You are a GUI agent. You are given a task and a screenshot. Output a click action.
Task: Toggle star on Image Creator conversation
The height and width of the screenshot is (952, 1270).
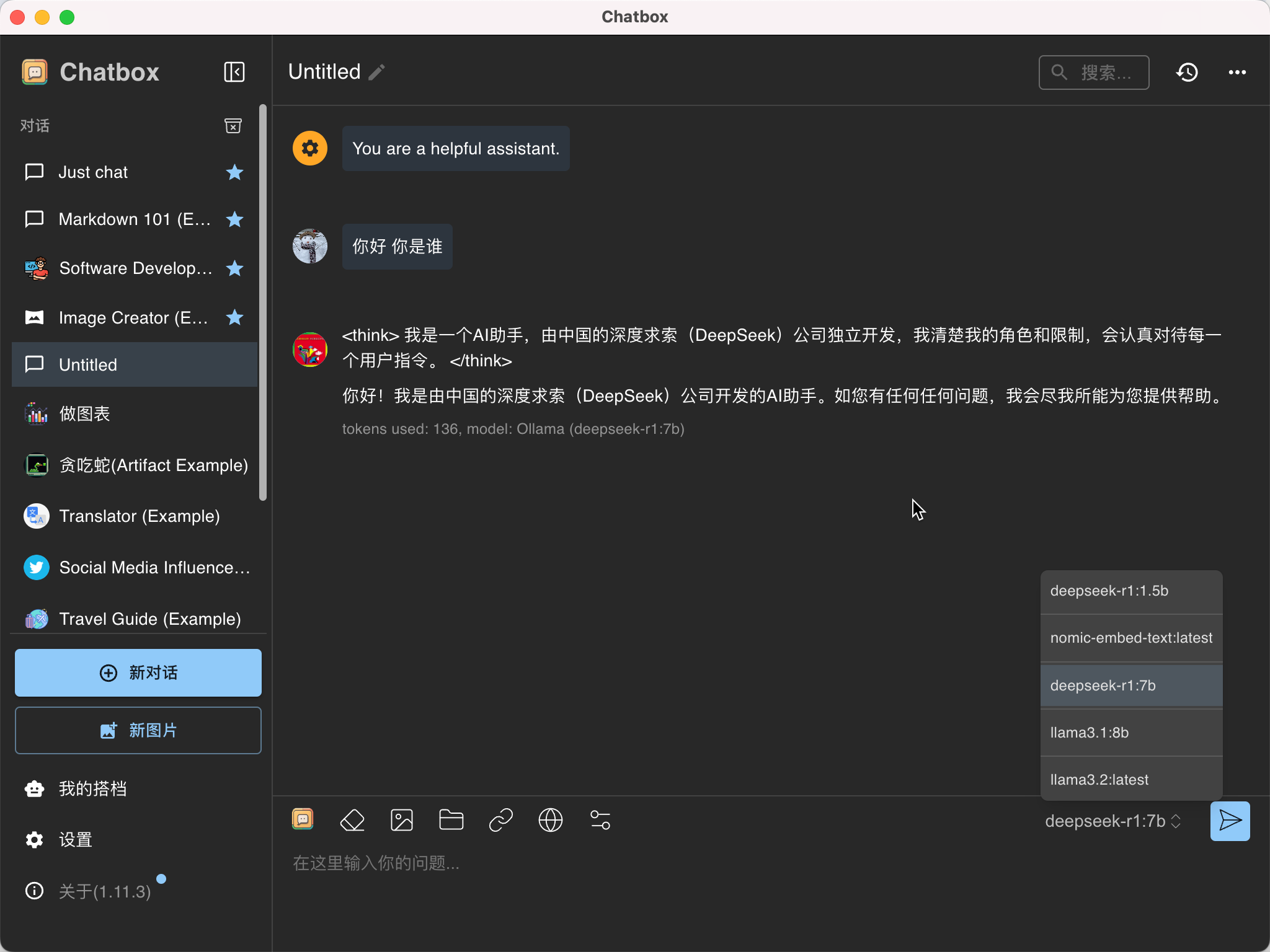click(234, 317)
